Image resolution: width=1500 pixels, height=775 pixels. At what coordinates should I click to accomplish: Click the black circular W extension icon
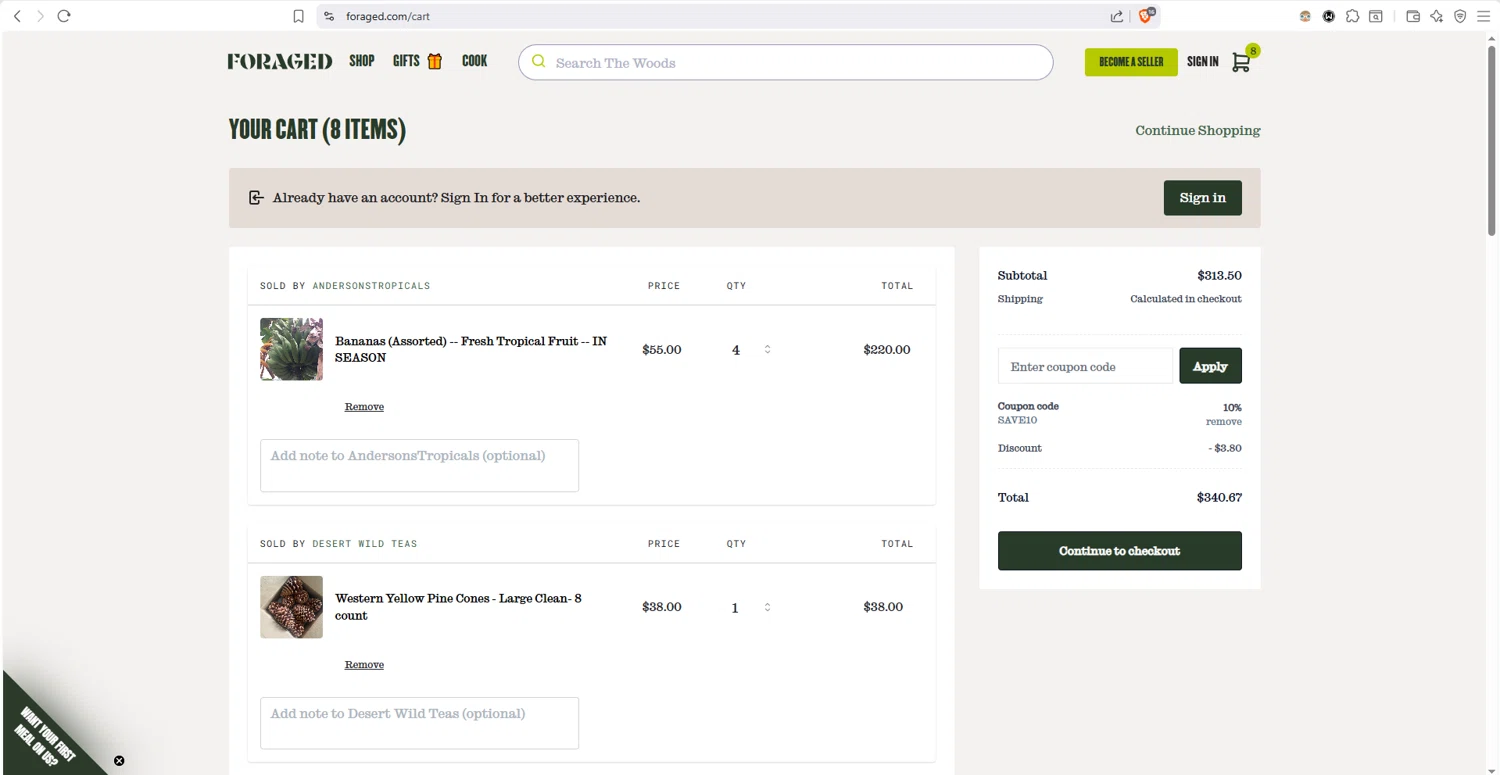pos(1329,16)
